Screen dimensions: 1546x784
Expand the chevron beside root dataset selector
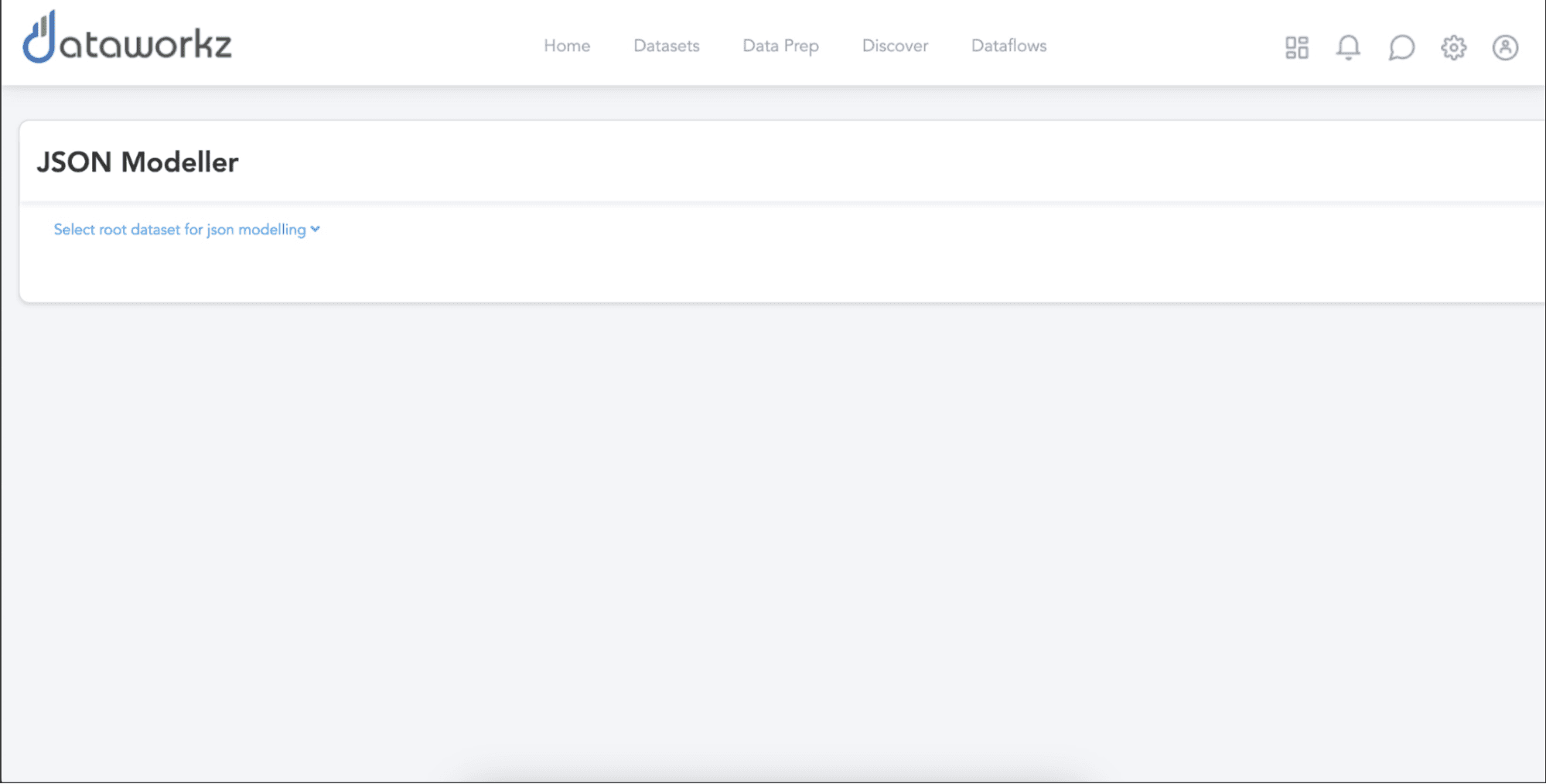click(x=316, y=229)
